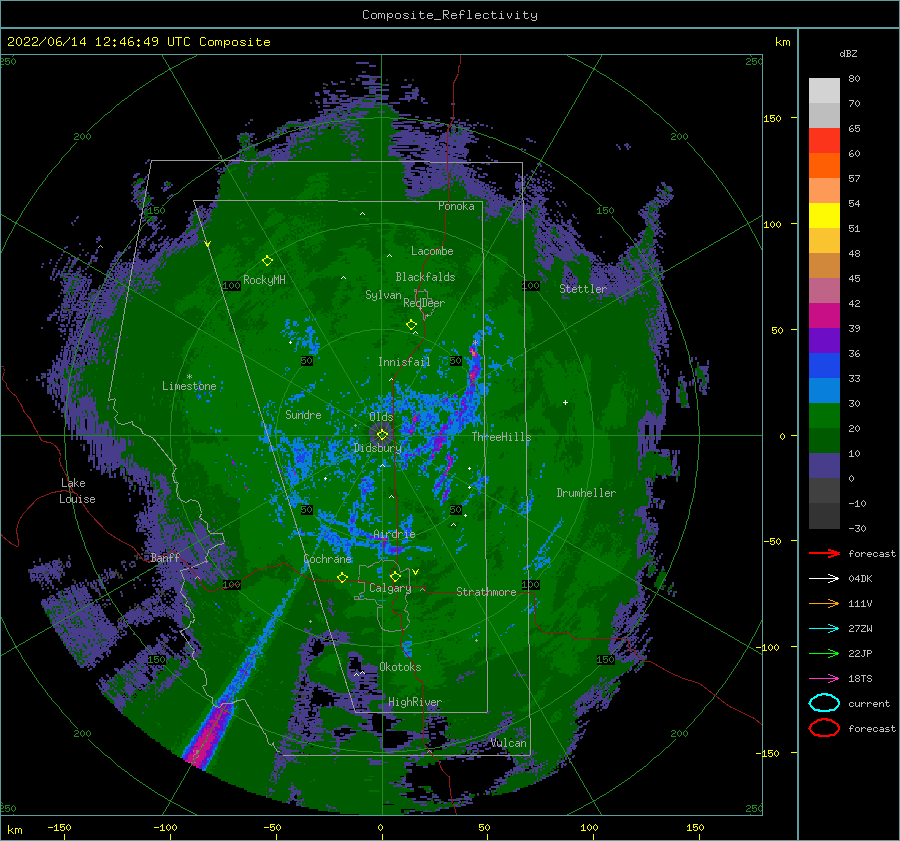
Task: Select the yellow 54-51 dBZ color swatch
Action: tap(824, 216)
